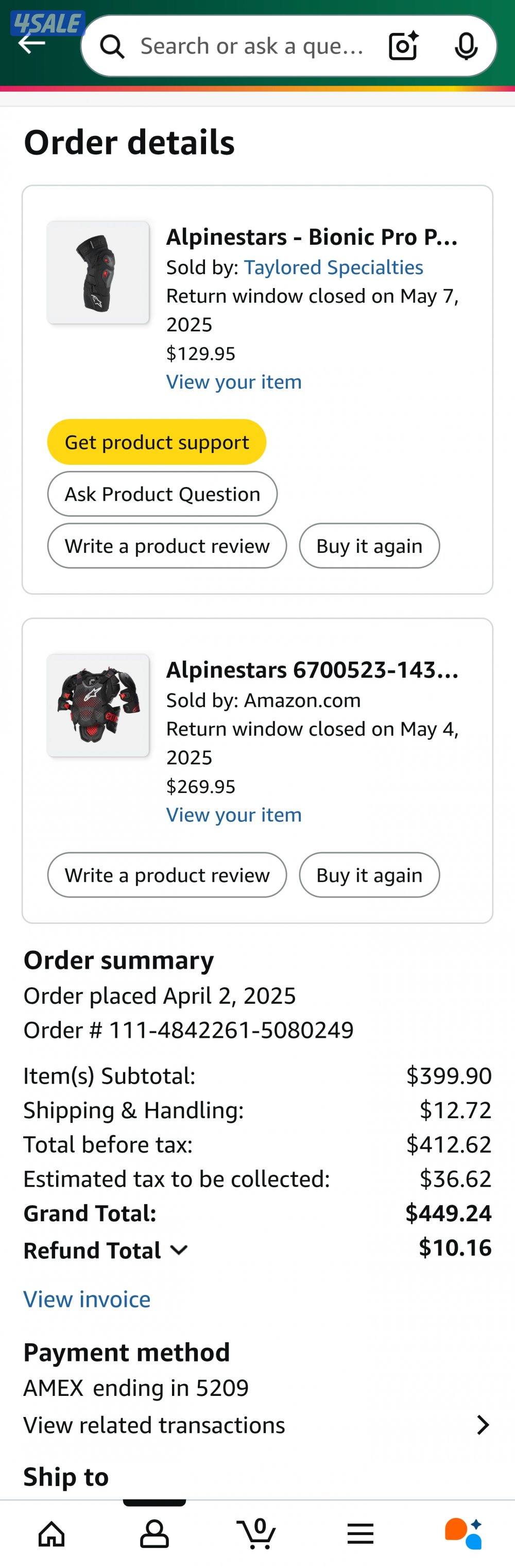Open the account profile icon

[154, 1533]
